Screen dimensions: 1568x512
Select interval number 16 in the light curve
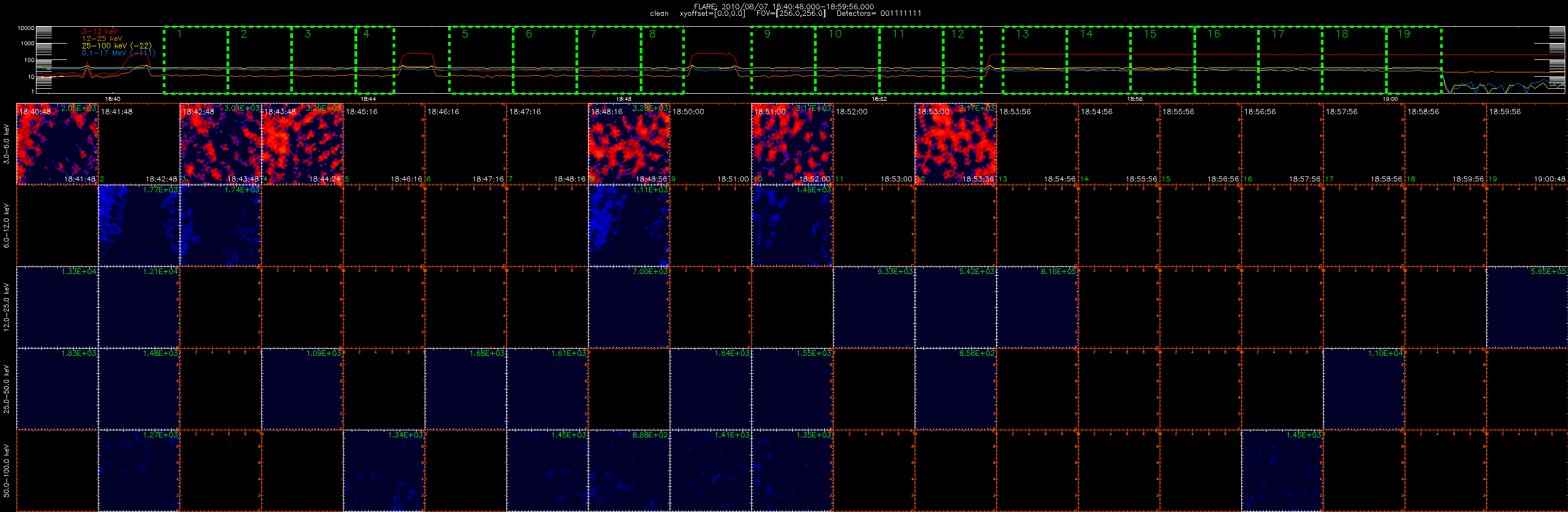click(x=1227, y=60)
